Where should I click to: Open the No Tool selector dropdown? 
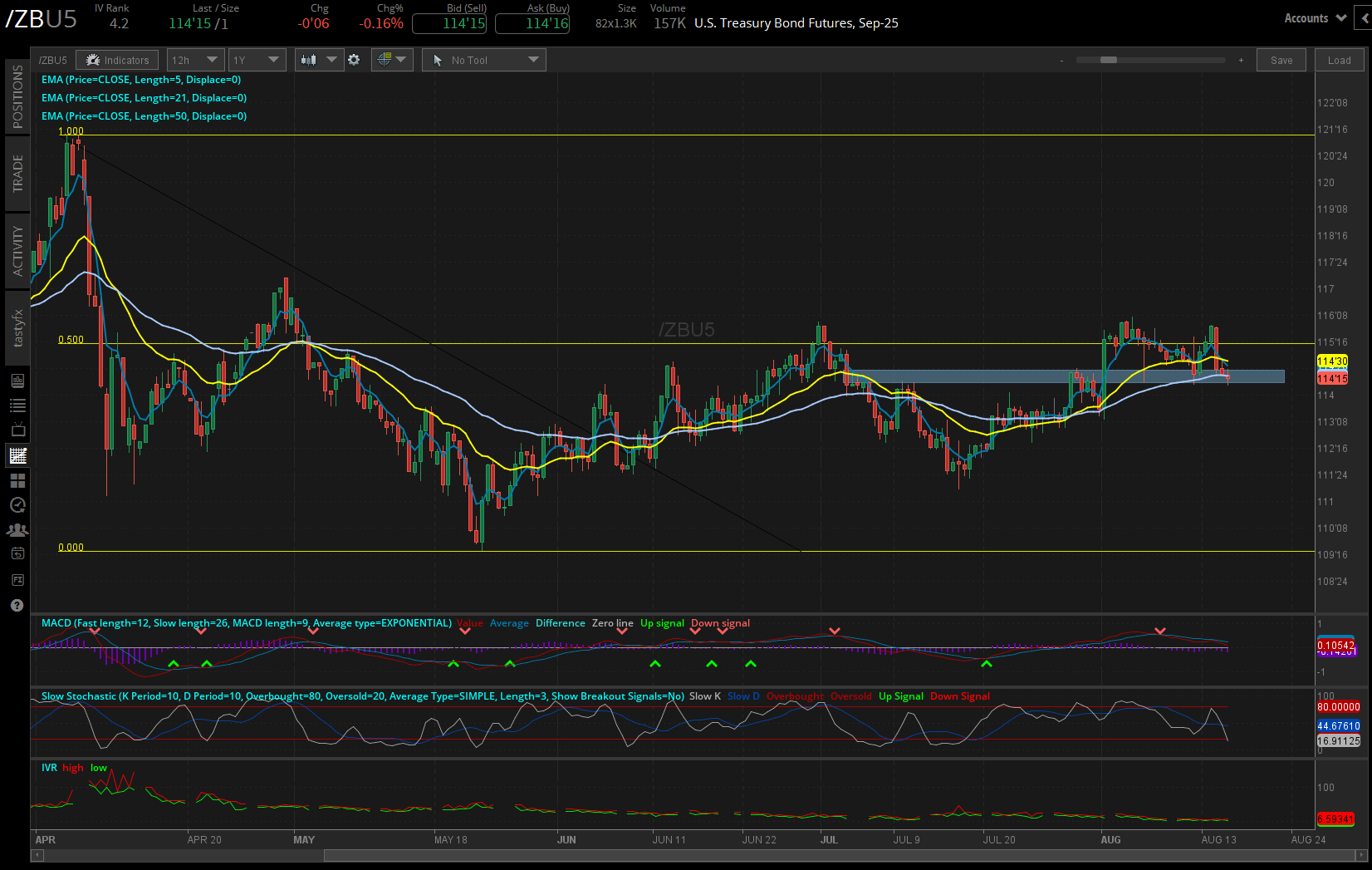(483, 59)
